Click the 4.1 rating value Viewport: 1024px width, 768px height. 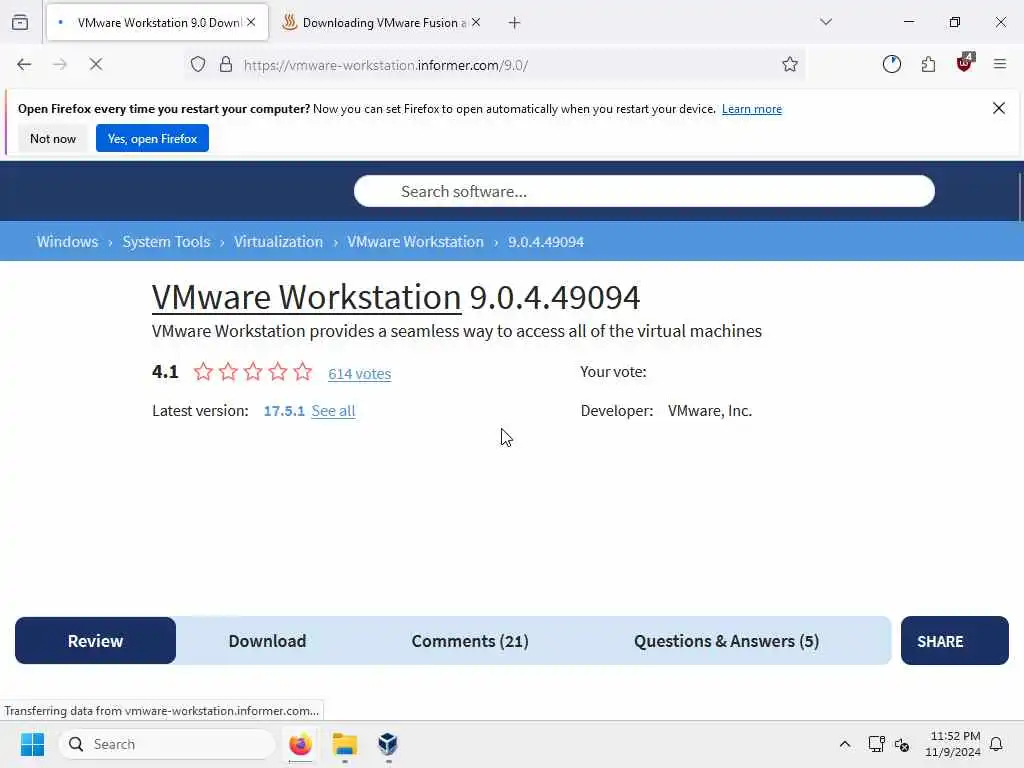pyautogui.click(x=165, y=372)
